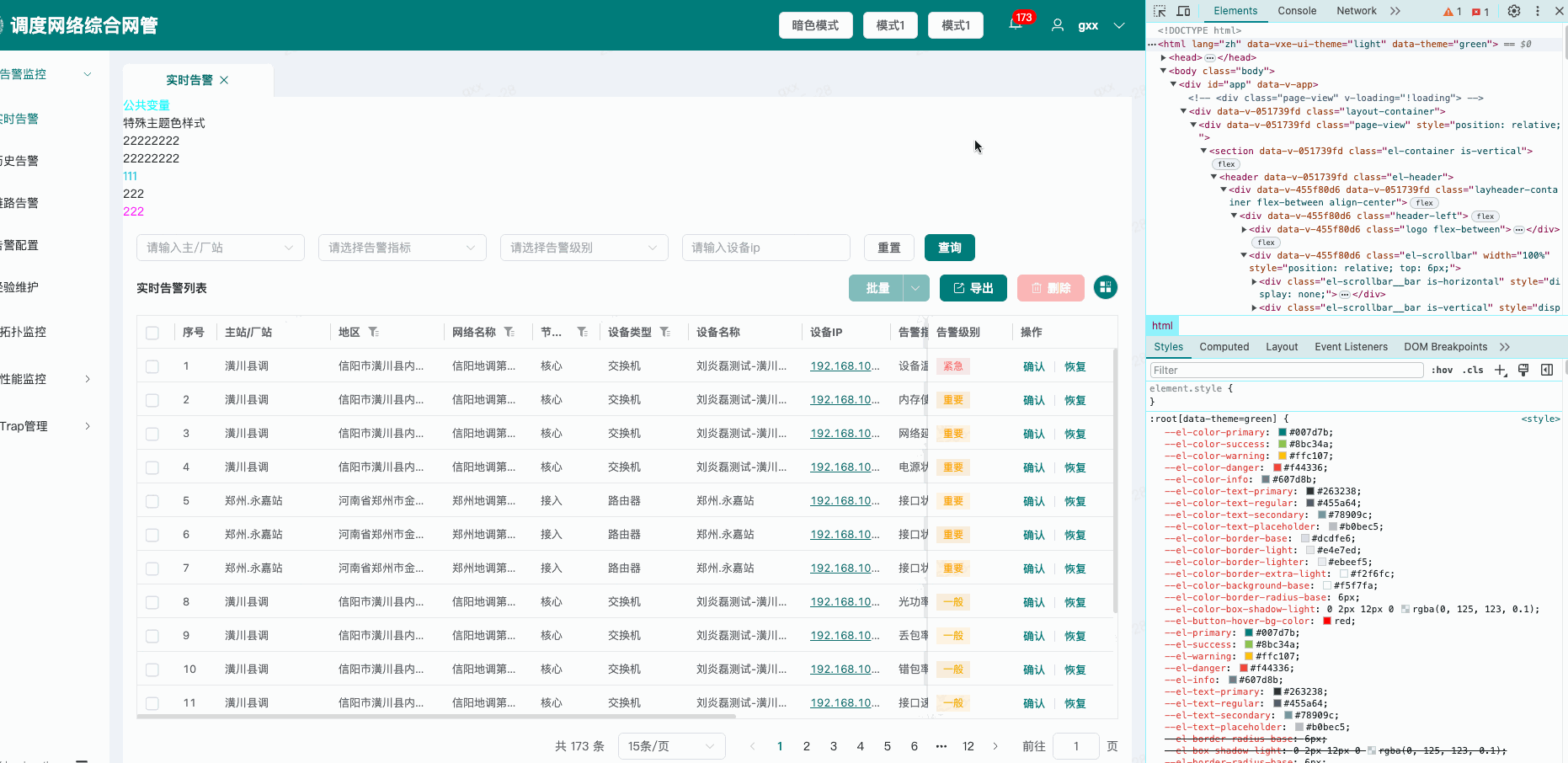Expand the gxx user menu chevron
Image resolution: width=1568 pixels, height=763 pixels.
point(1119,25)
